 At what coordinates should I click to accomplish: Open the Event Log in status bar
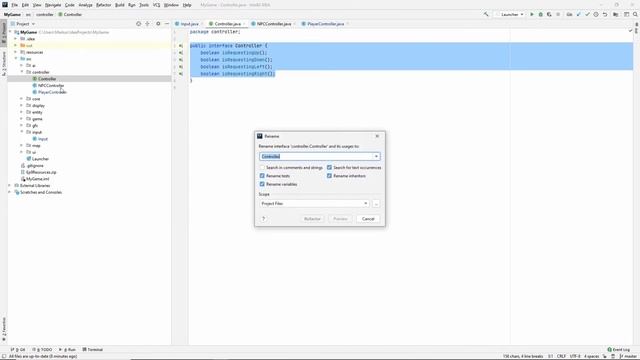coord(619,350)
